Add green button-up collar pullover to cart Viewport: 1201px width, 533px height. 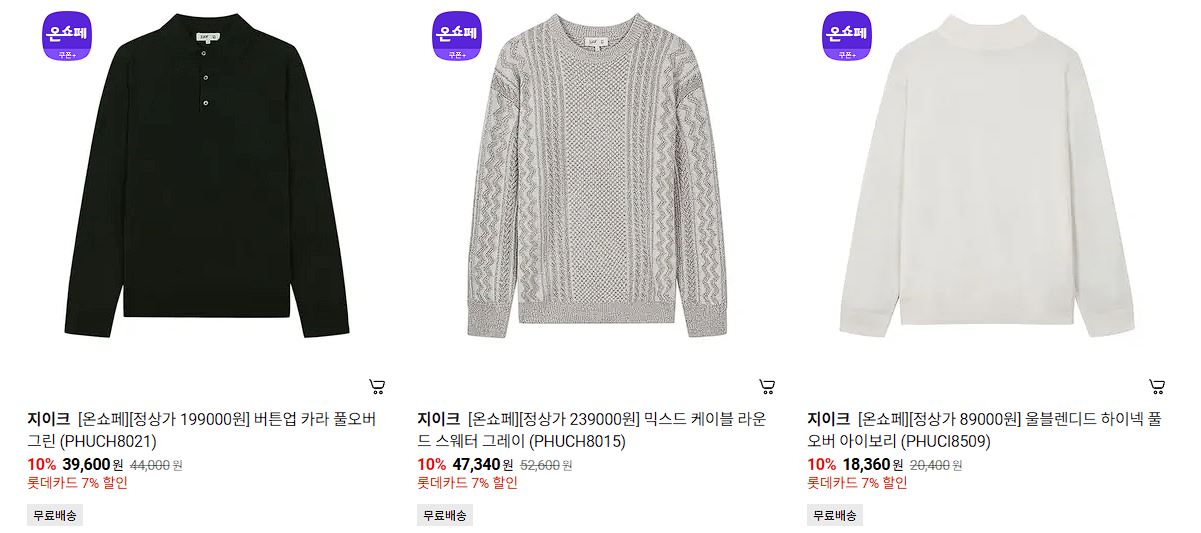coord(377,386)
